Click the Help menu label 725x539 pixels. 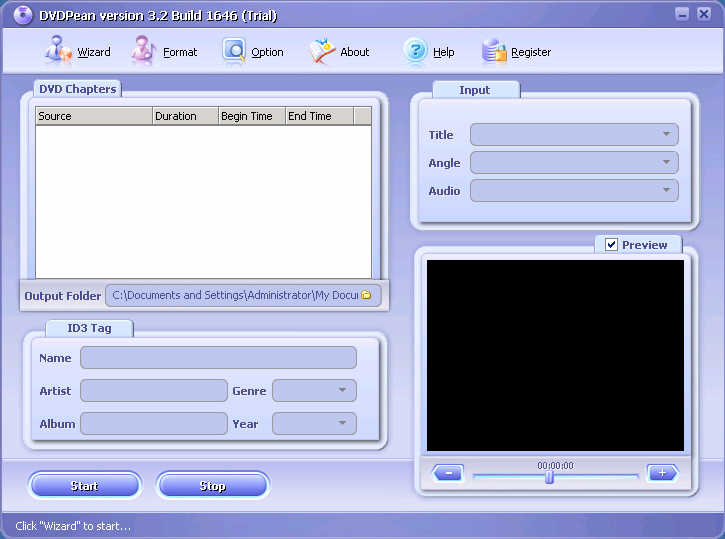click(x=444, y=52)
